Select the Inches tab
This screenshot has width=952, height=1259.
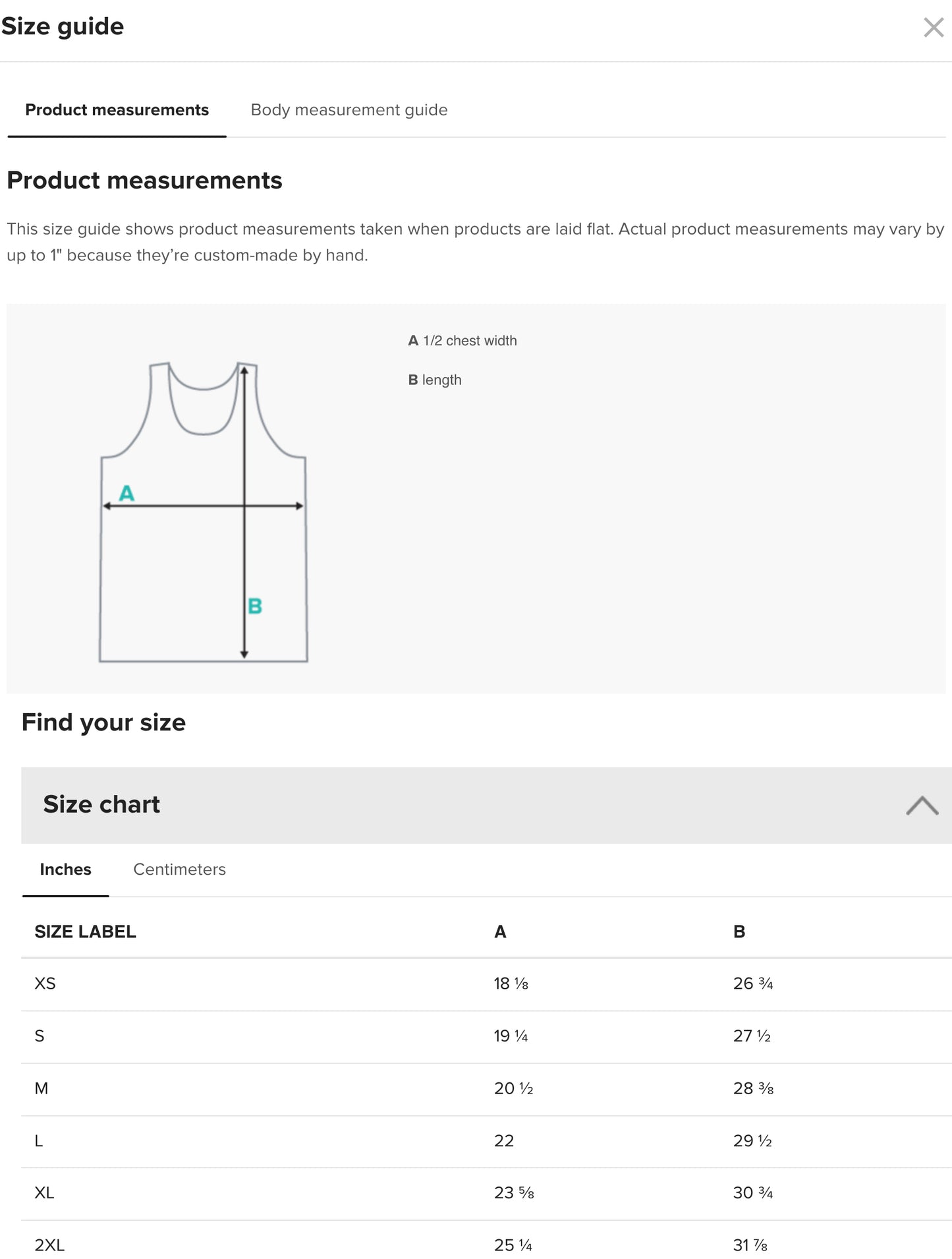tap(65, 869)
